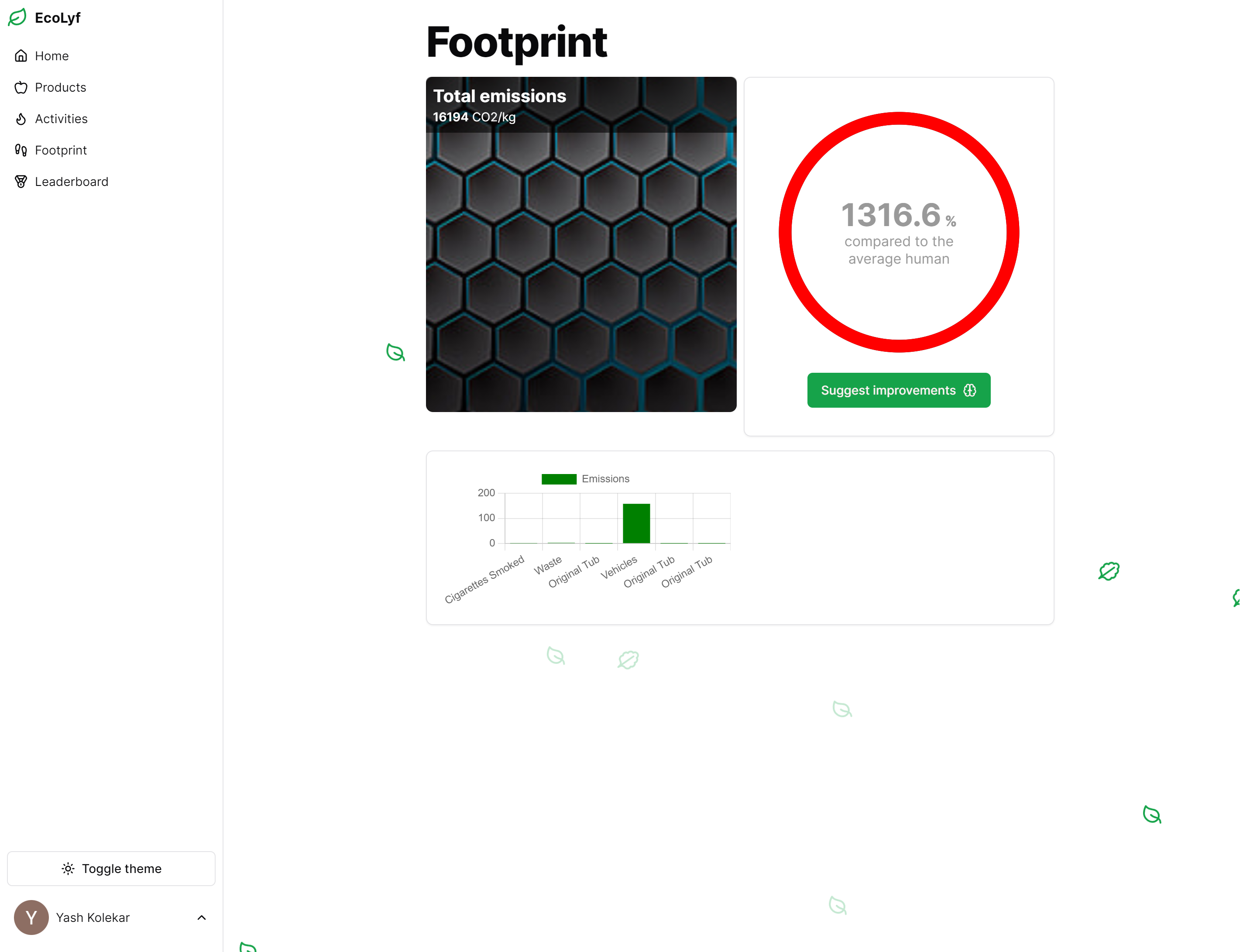Image resolution: width=1257 pixels, height=952 pixels.
Task: Navigate to the Leaderboard page
Action: [72, 181]
